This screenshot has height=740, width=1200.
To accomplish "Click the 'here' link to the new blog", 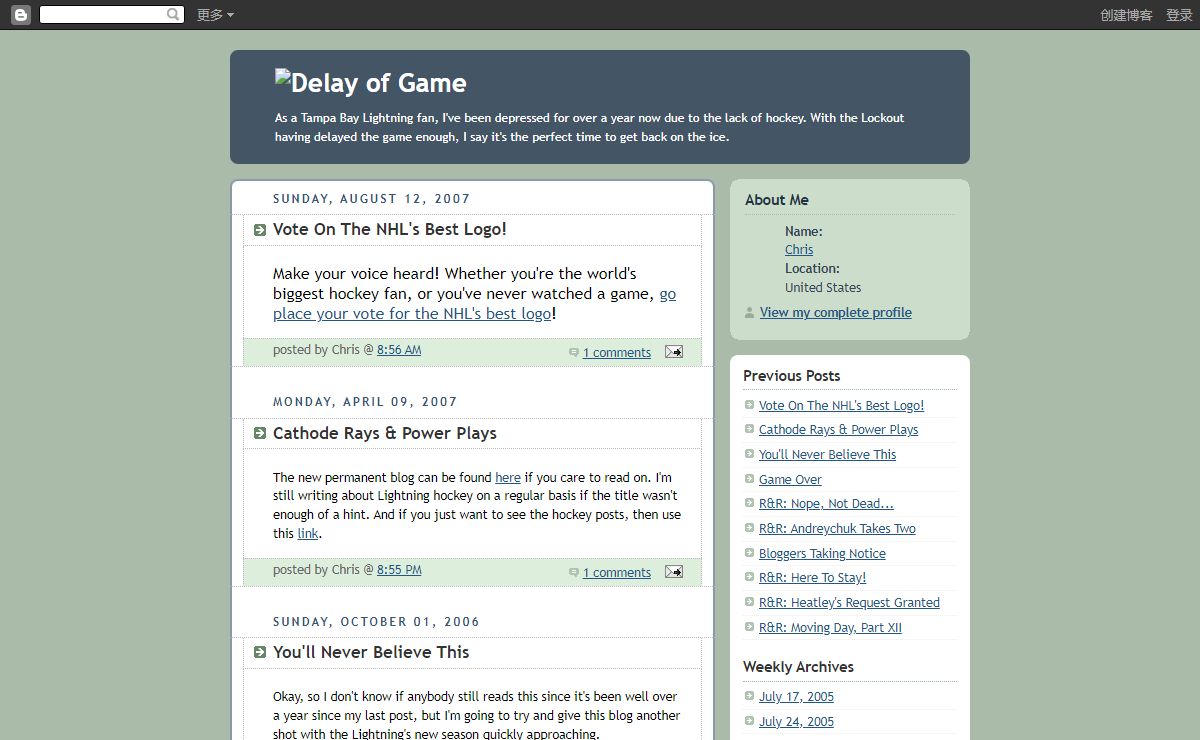I will click(508, 478).
